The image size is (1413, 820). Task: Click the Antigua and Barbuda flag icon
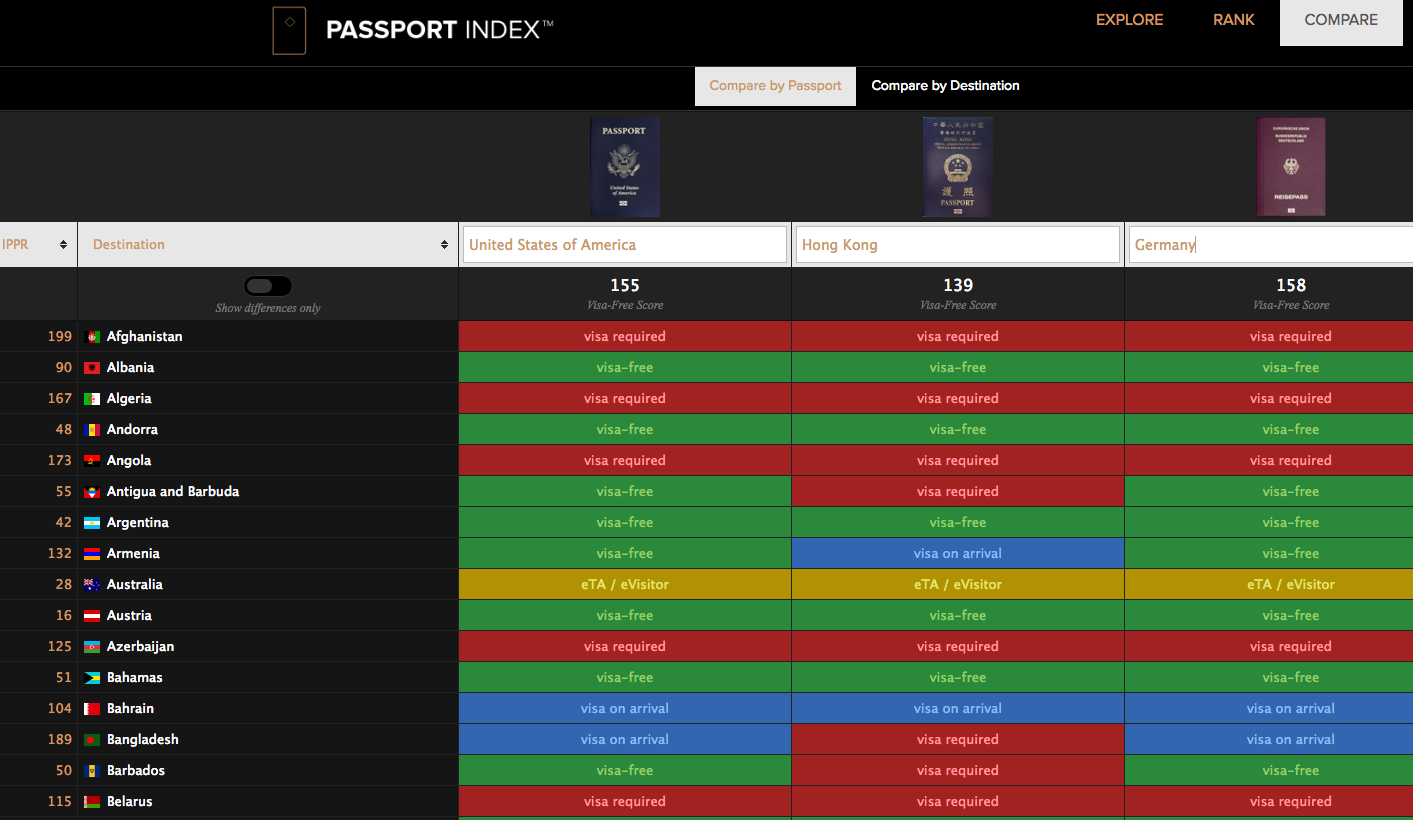tap(92, 492)
